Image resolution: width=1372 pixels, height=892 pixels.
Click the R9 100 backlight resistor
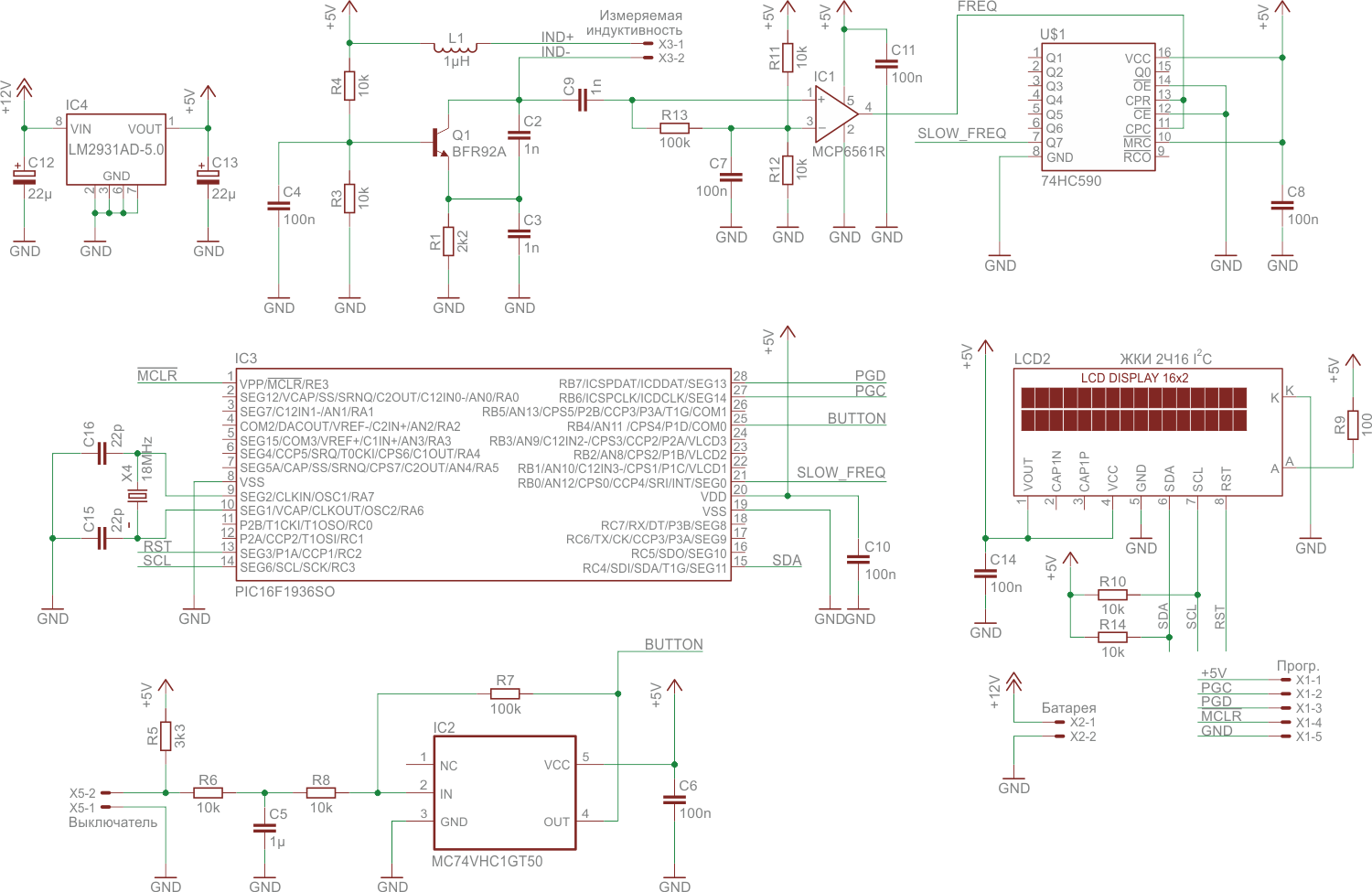click(1353, 425)
